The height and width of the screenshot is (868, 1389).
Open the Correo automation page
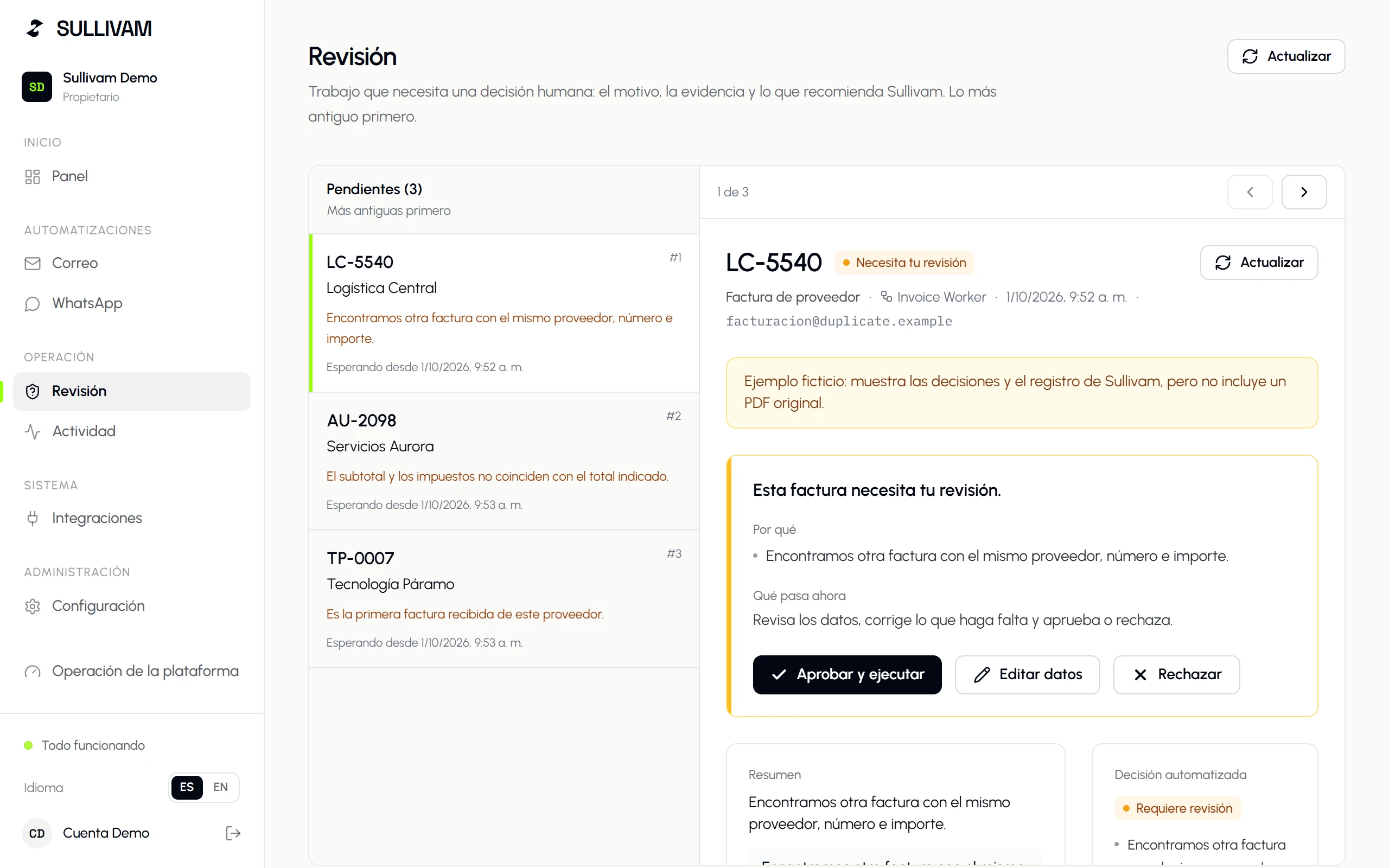pyautogui.click(x=131, y=263)
